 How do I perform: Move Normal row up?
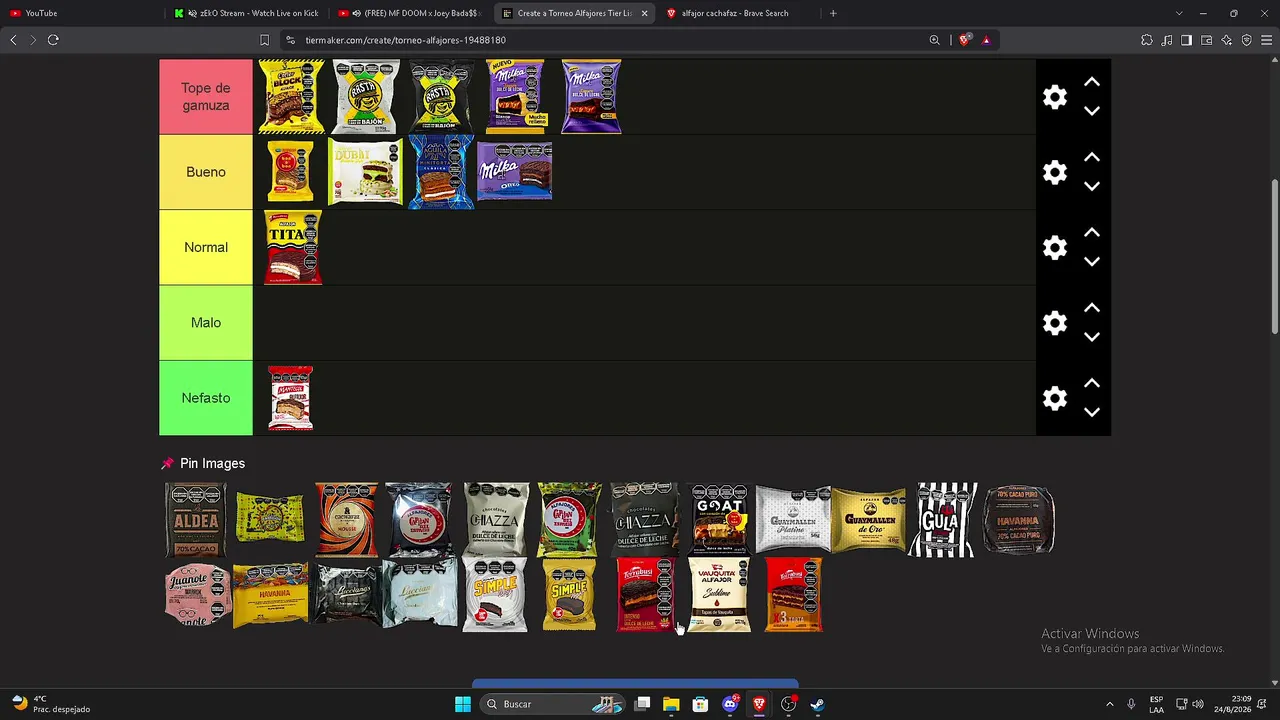pos(1092,232)
